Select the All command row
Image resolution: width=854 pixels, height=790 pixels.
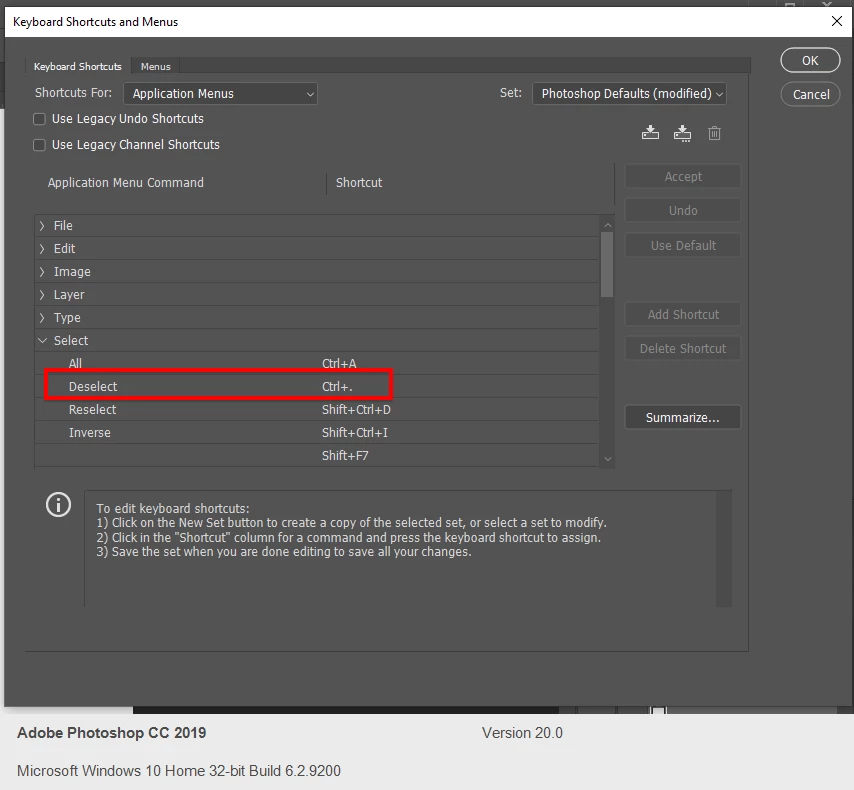pyautogui.click(x=317, y=363)
